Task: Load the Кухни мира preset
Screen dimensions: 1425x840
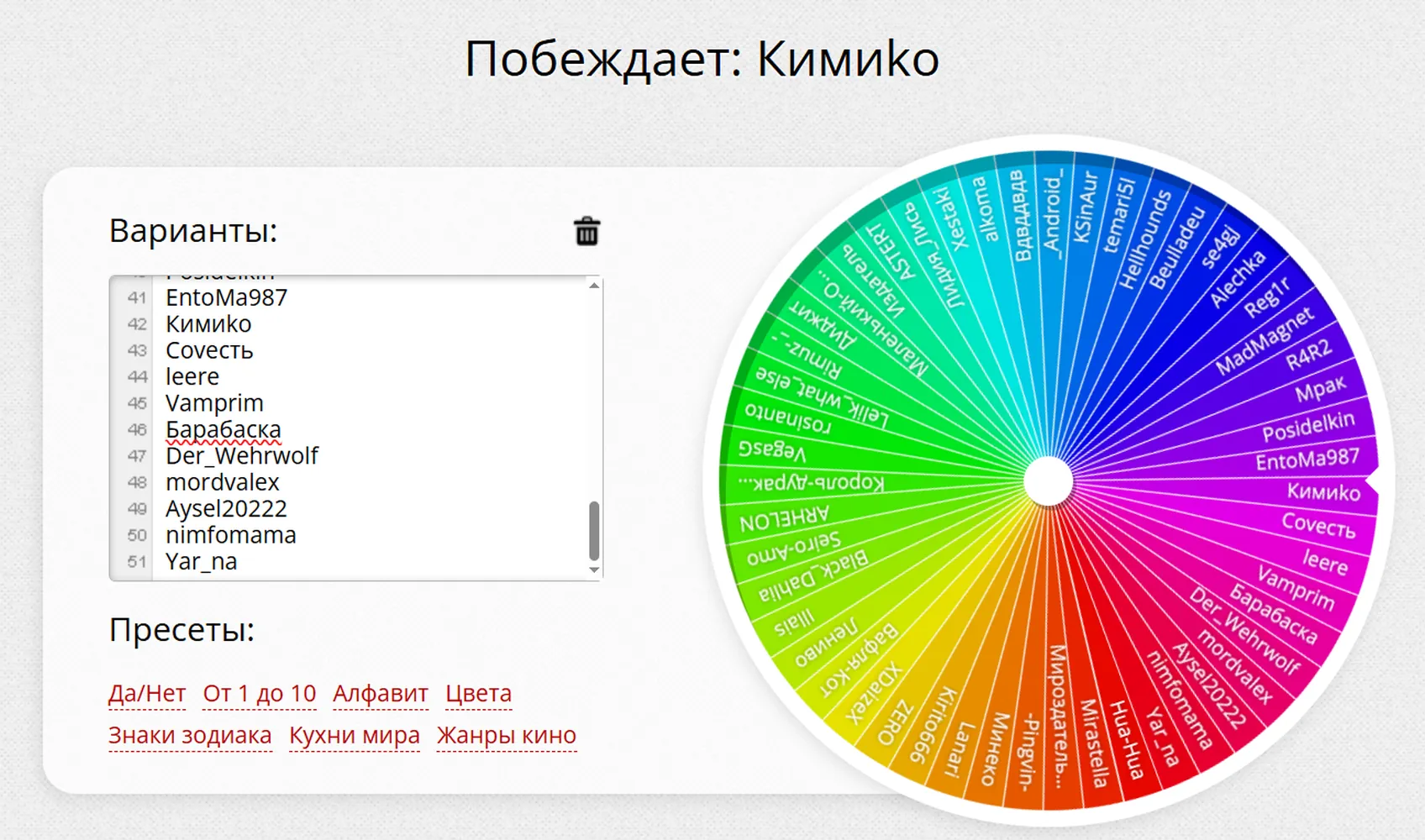Action: pos(355,735)
